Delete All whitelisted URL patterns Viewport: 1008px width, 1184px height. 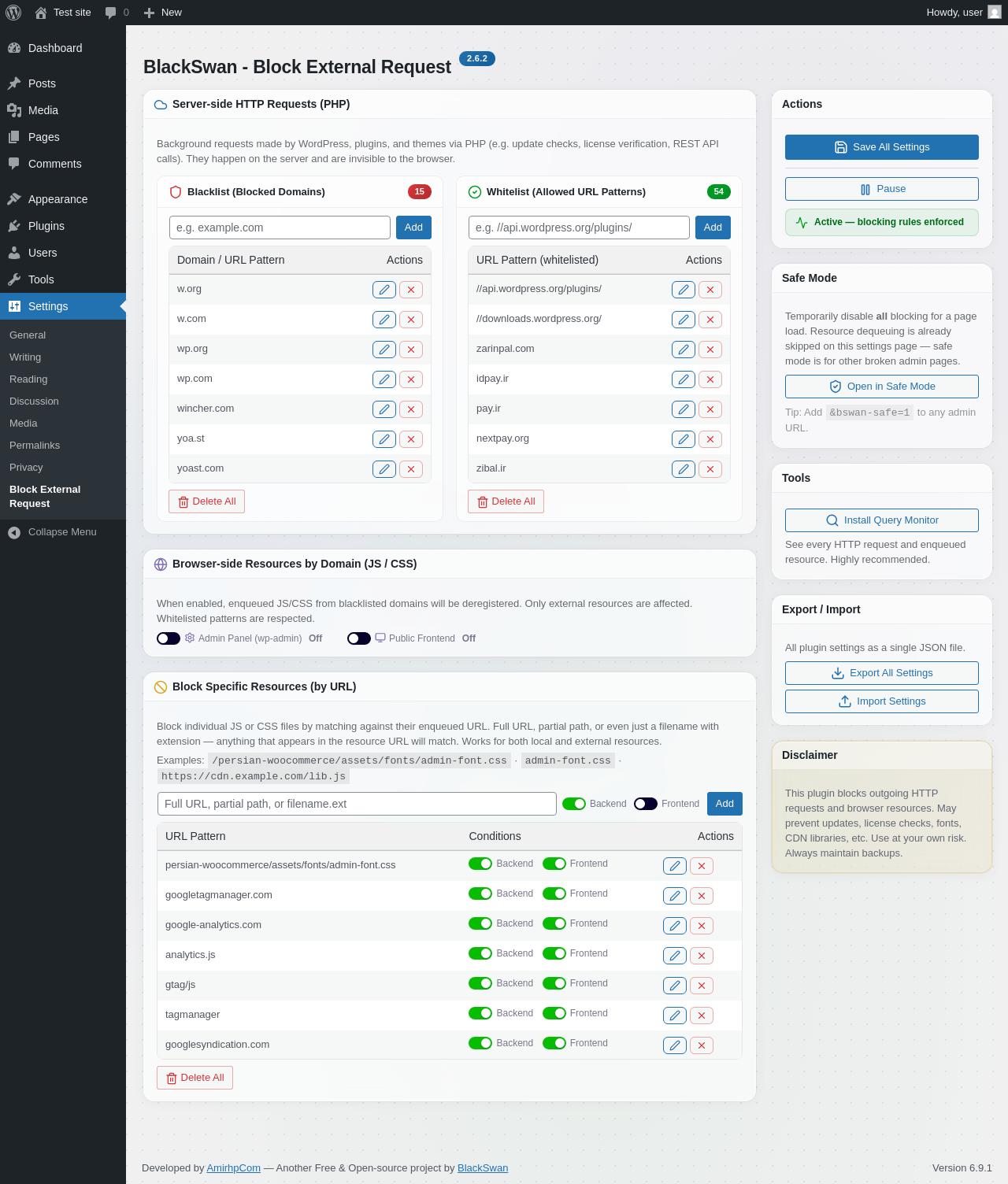506,501
